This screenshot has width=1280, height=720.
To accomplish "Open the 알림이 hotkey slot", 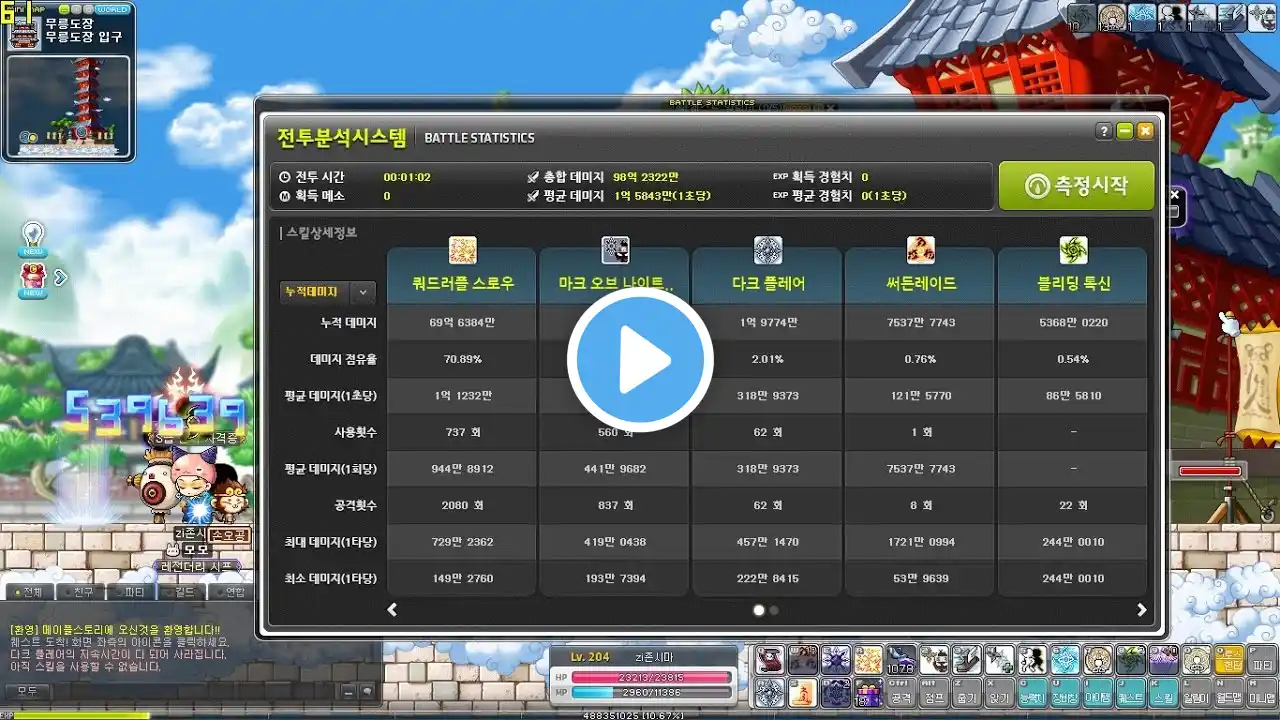I will (1198, 693).
